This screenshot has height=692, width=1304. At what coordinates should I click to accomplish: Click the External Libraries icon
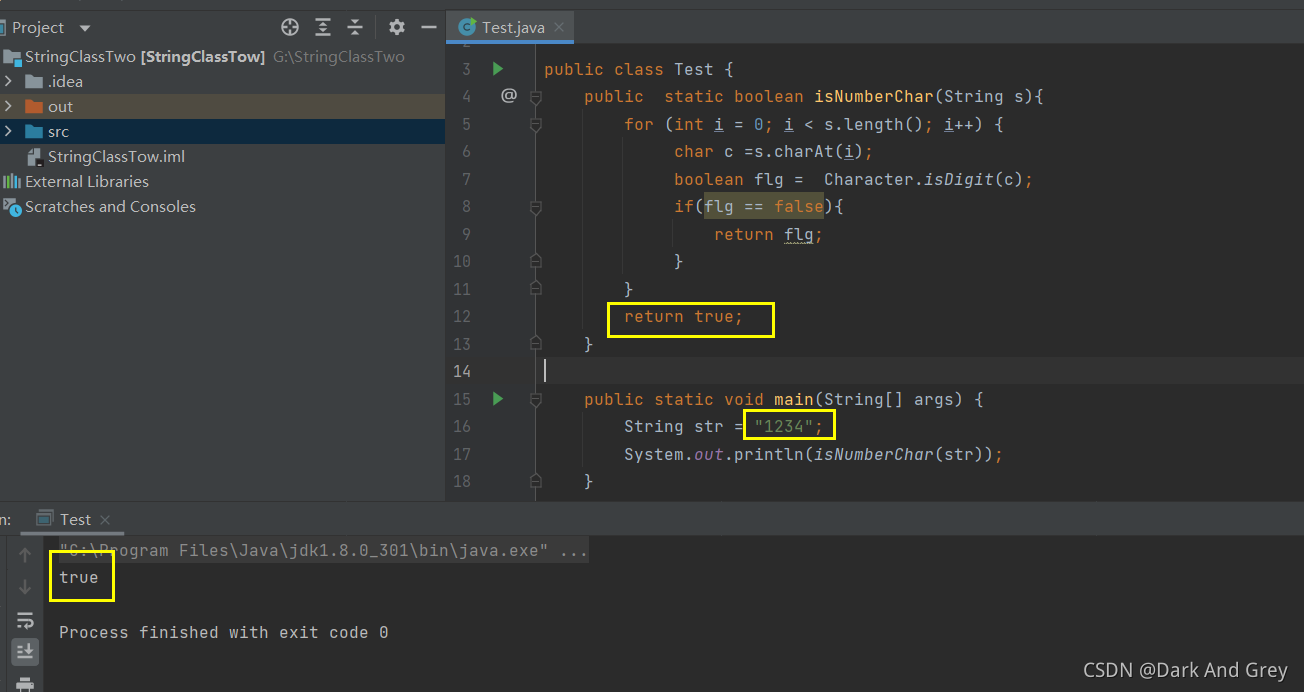12,181
